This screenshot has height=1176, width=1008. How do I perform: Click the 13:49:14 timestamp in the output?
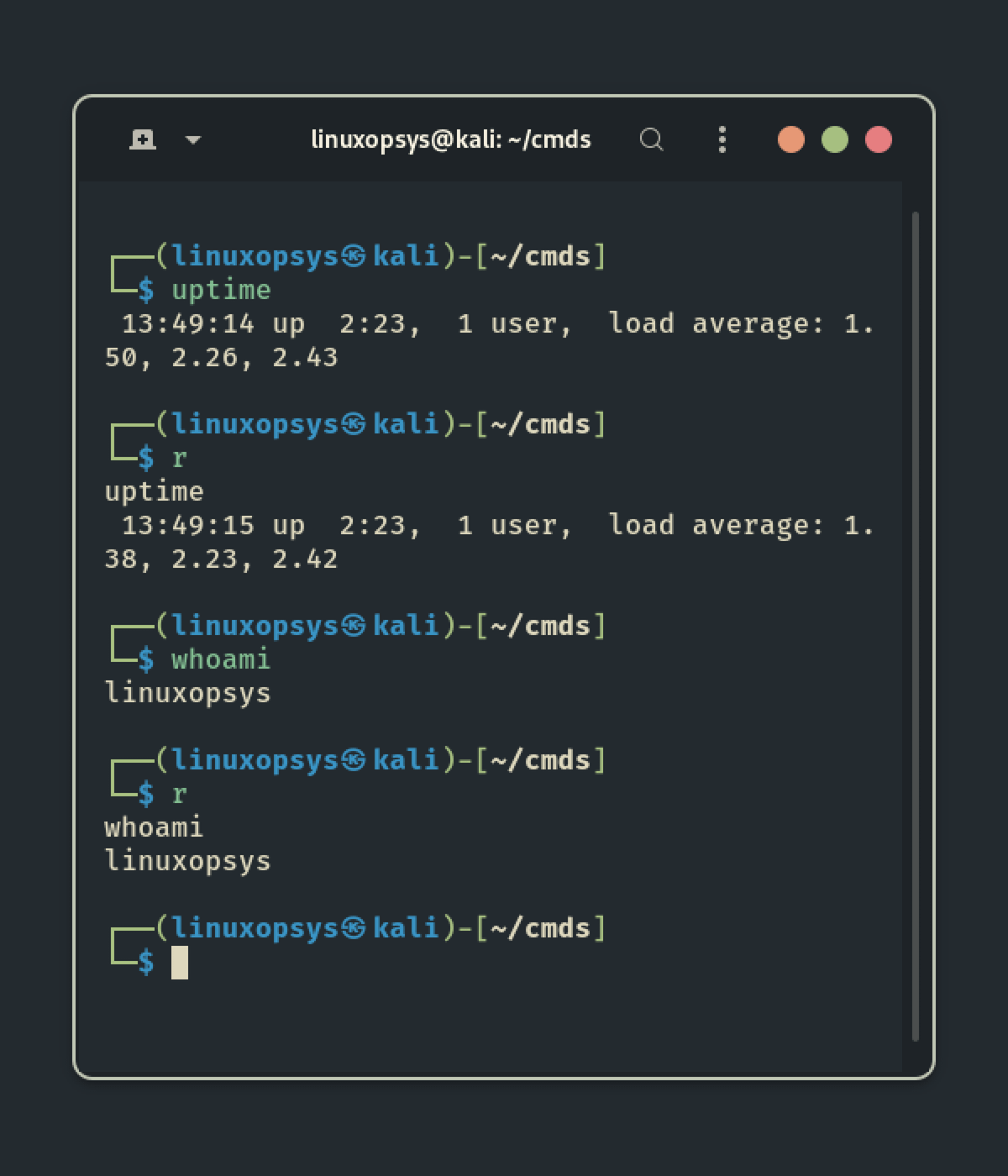click(187, 324)
